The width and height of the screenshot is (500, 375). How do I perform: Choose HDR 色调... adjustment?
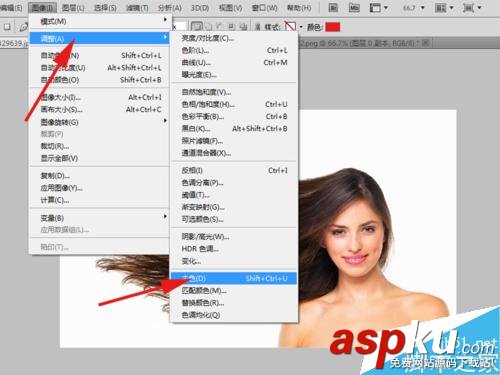(x=233, y=249)
